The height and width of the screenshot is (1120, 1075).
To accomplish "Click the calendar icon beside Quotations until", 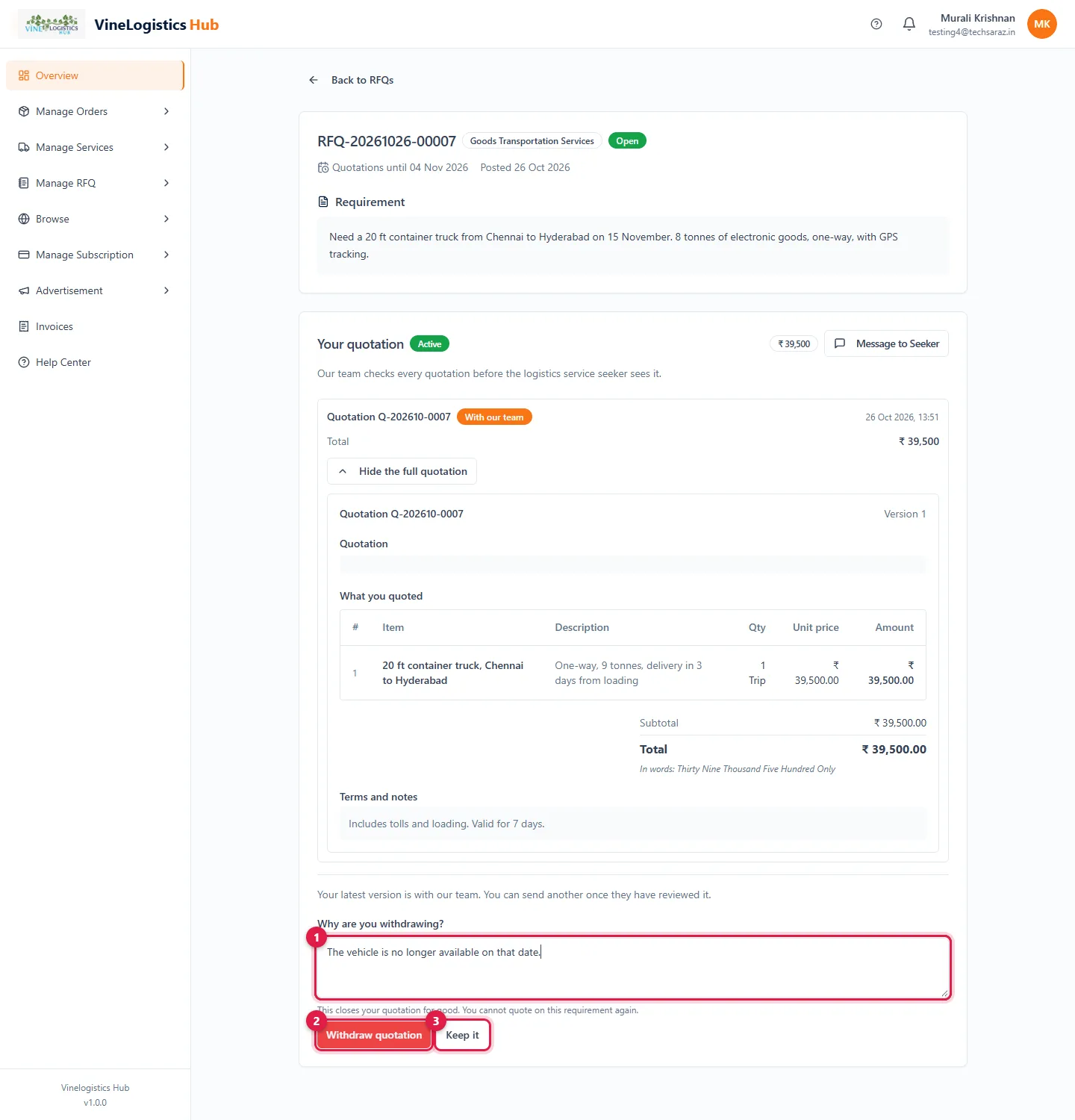I will tap(323, 167).
